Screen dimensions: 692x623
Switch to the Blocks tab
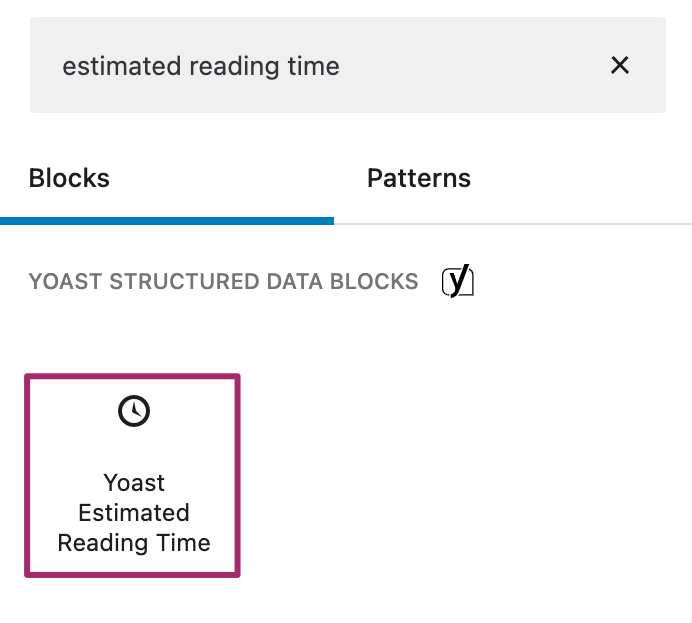[69, 179]
